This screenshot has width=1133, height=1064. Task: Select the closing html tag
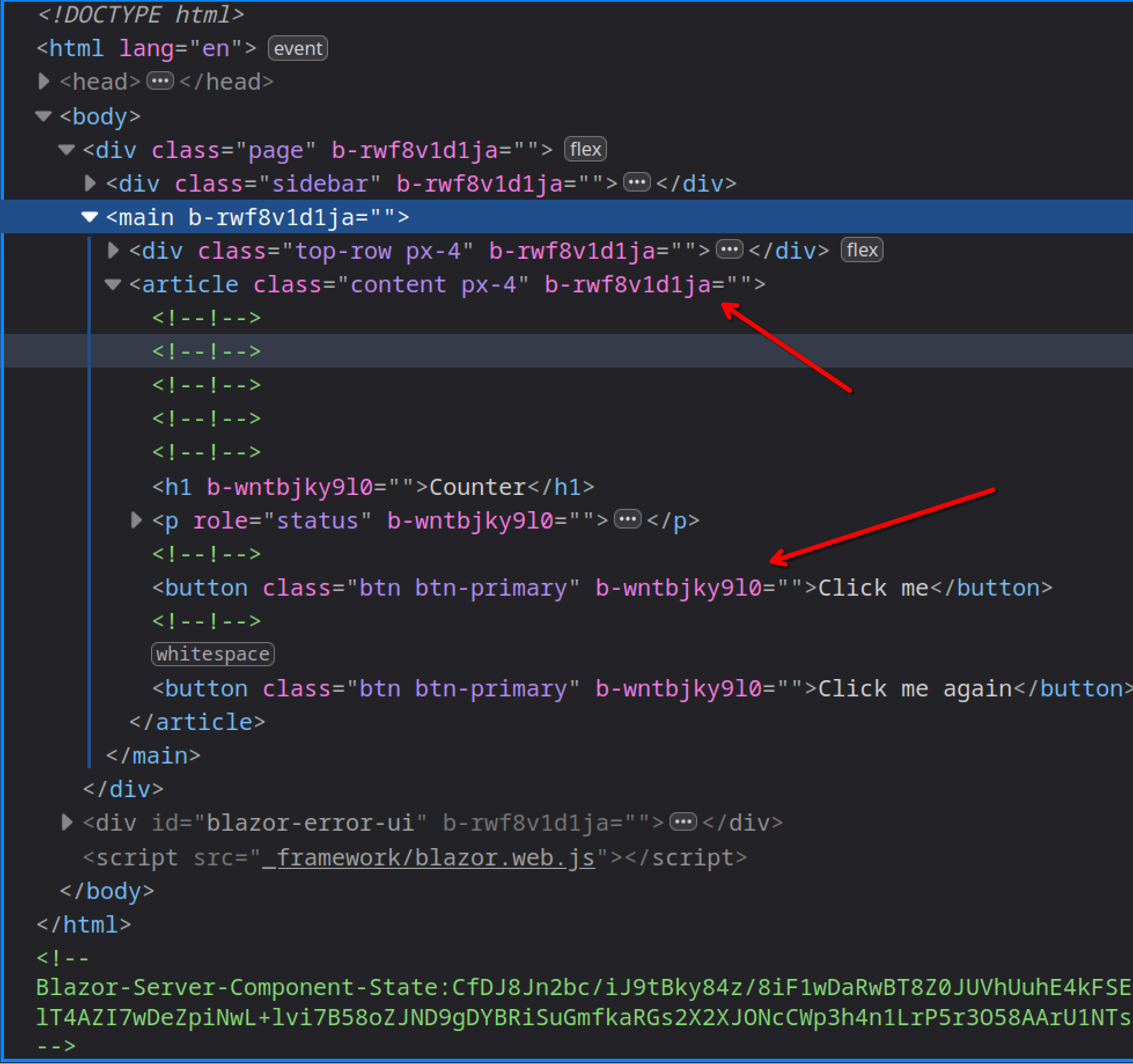pos(84,925)
